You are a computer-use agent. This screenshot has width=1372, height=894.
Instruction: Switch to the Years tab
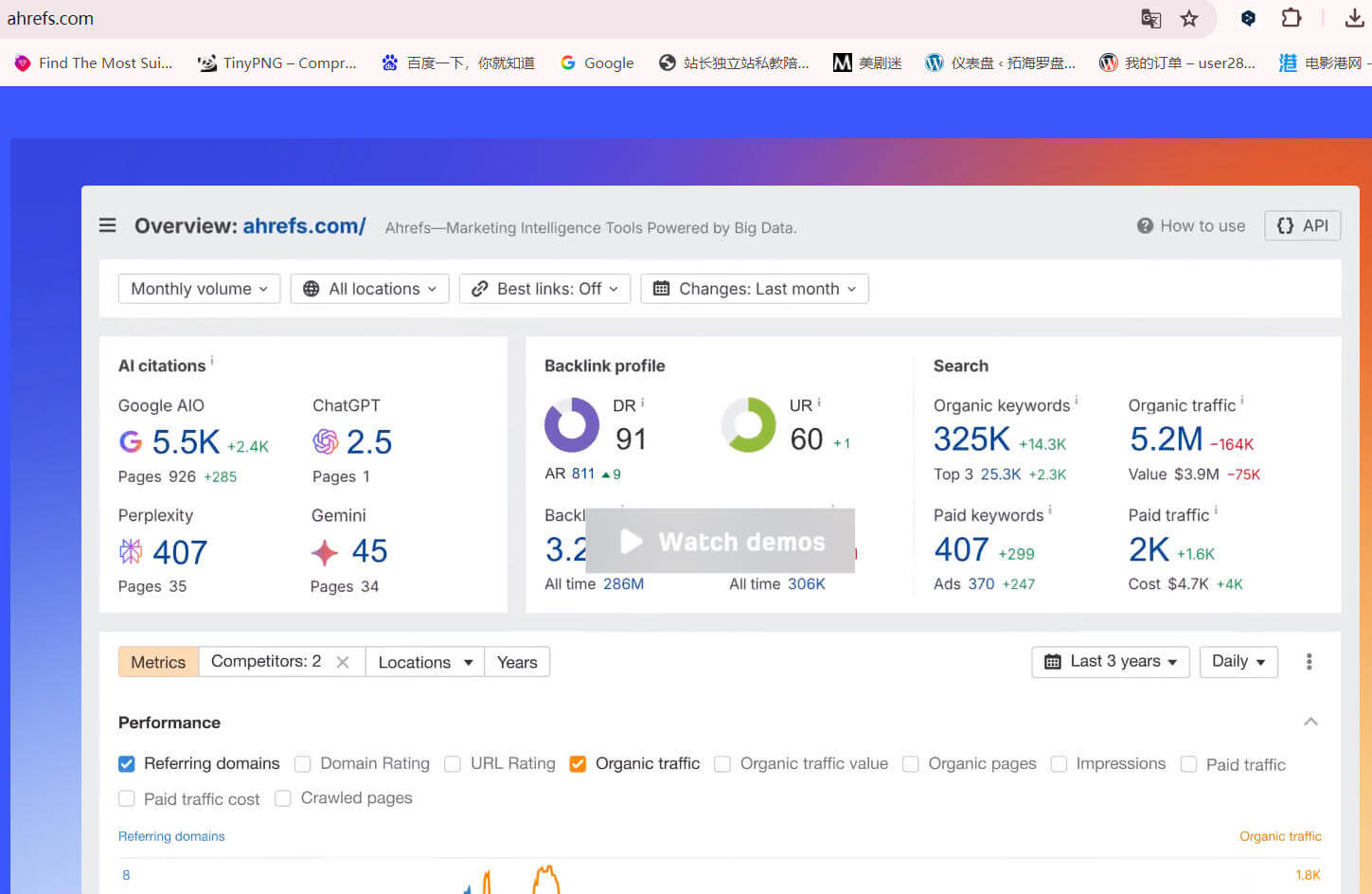coord(517,662)
